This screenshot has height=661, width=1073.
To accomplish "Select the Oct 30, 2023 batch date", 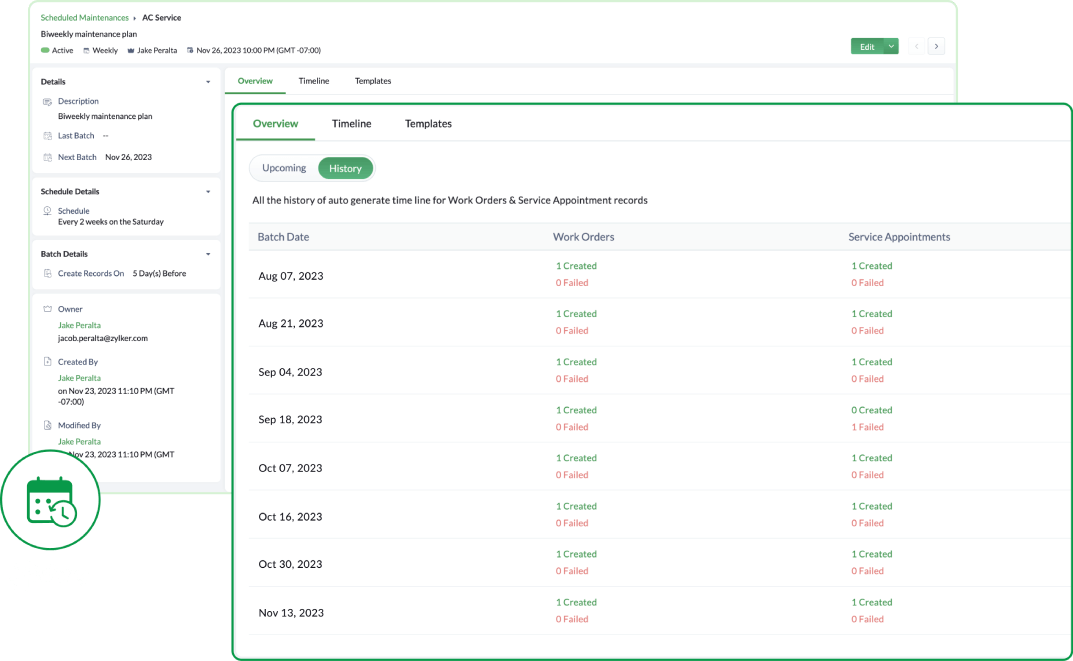I will [290, 564].
